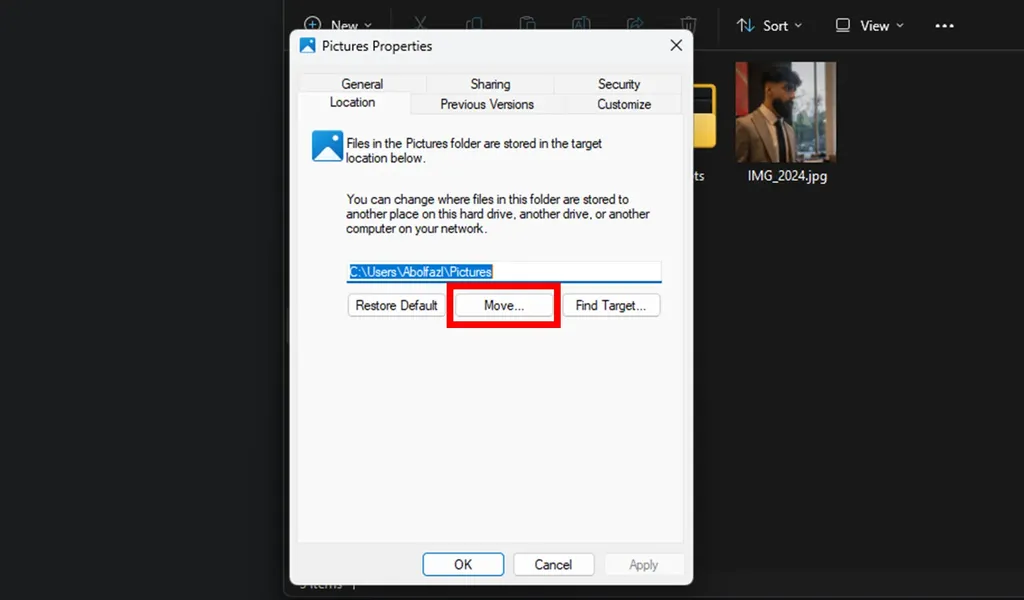1024x600 pixels.
Task: Select the IMG_2024.jpg thumbnail
Action: (786, 113)
